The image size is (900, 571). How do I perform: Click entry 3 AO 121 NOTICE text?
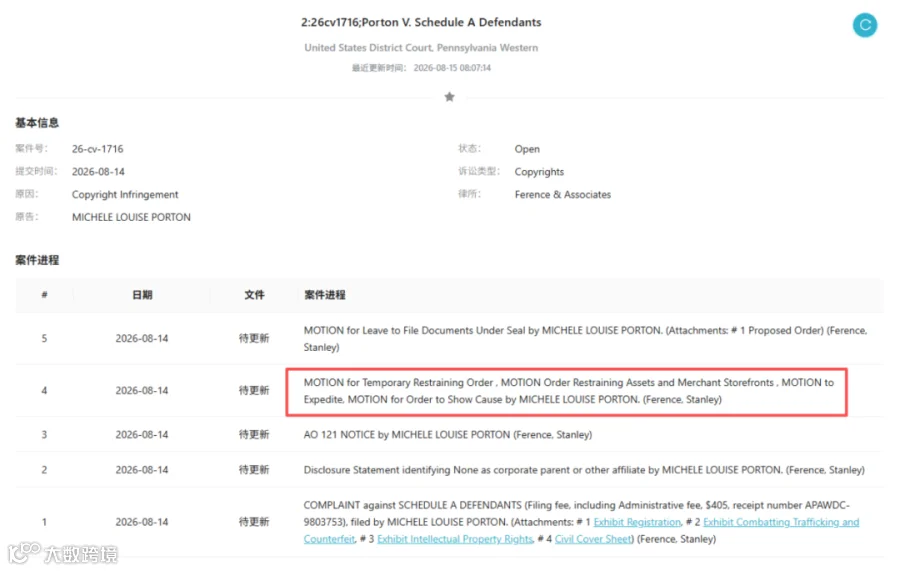pyautogui.click(x=448, y=435)
